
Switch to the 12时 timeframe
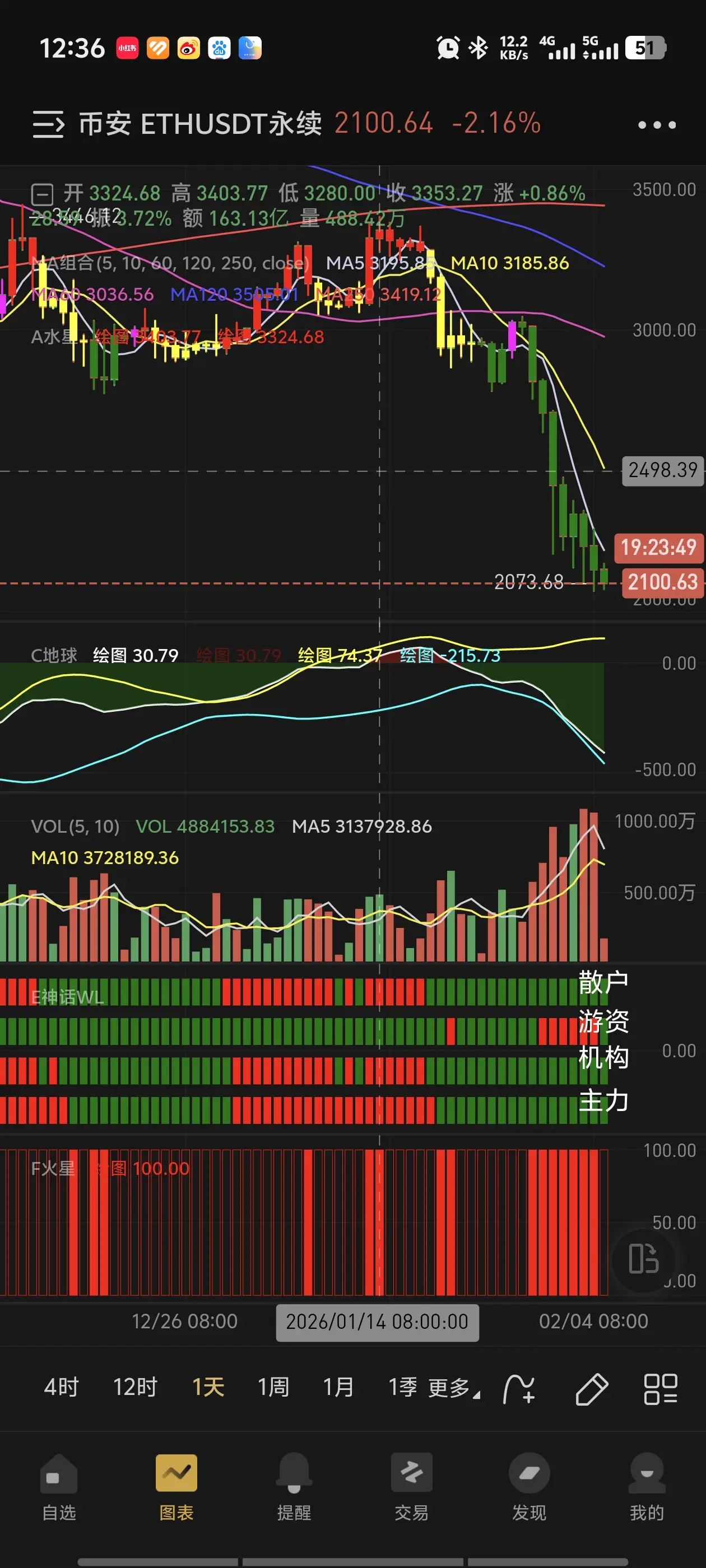[x=135, y=1387]
